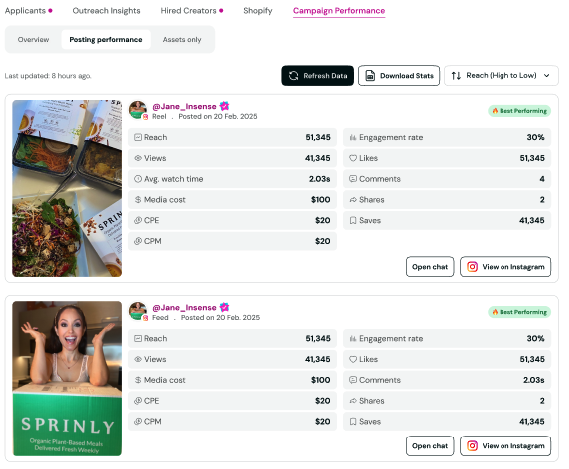
Task: Go to the Shopify tab
Action: [258, 11]
